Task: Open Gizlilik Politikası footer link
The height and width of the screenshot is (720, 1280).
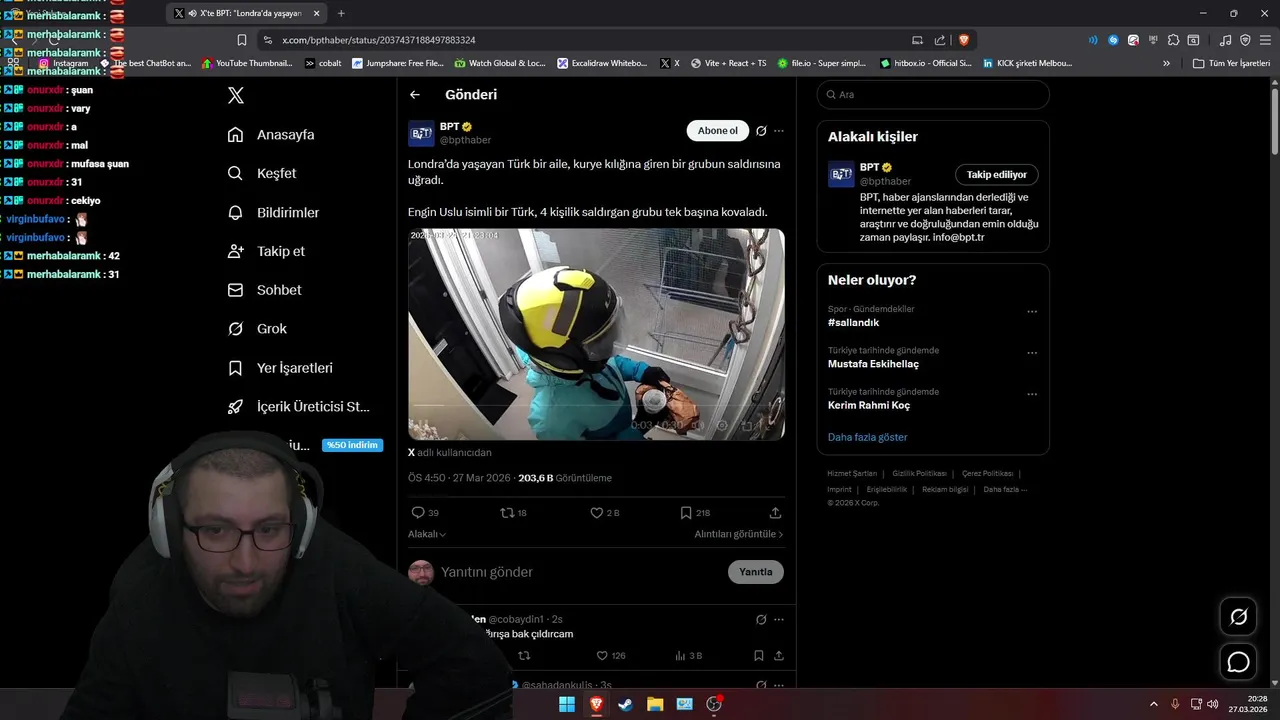Action: point(919,474)
